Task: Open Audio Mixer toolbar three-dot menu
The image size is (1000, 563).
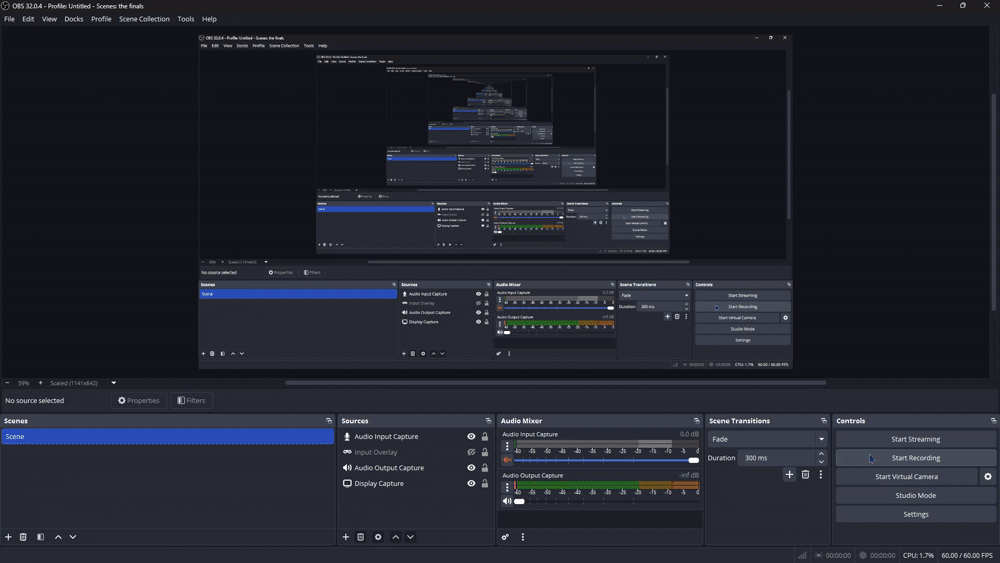Action: (x=522, y=537)
